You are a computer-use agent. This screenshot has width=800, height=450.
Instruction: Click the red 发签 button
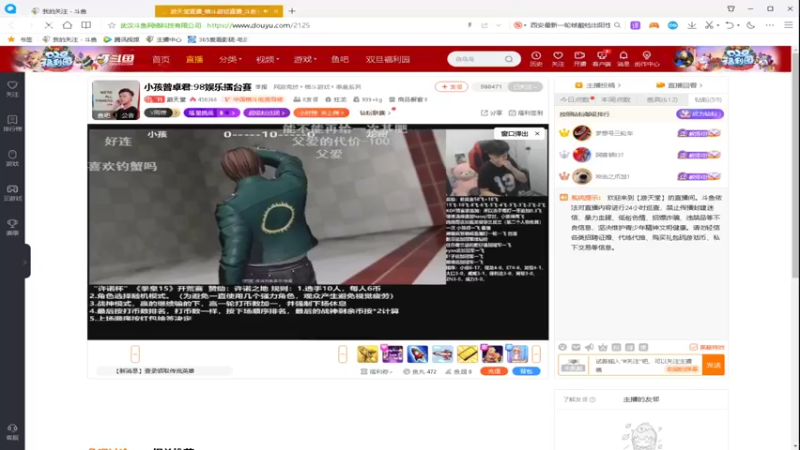452,87
